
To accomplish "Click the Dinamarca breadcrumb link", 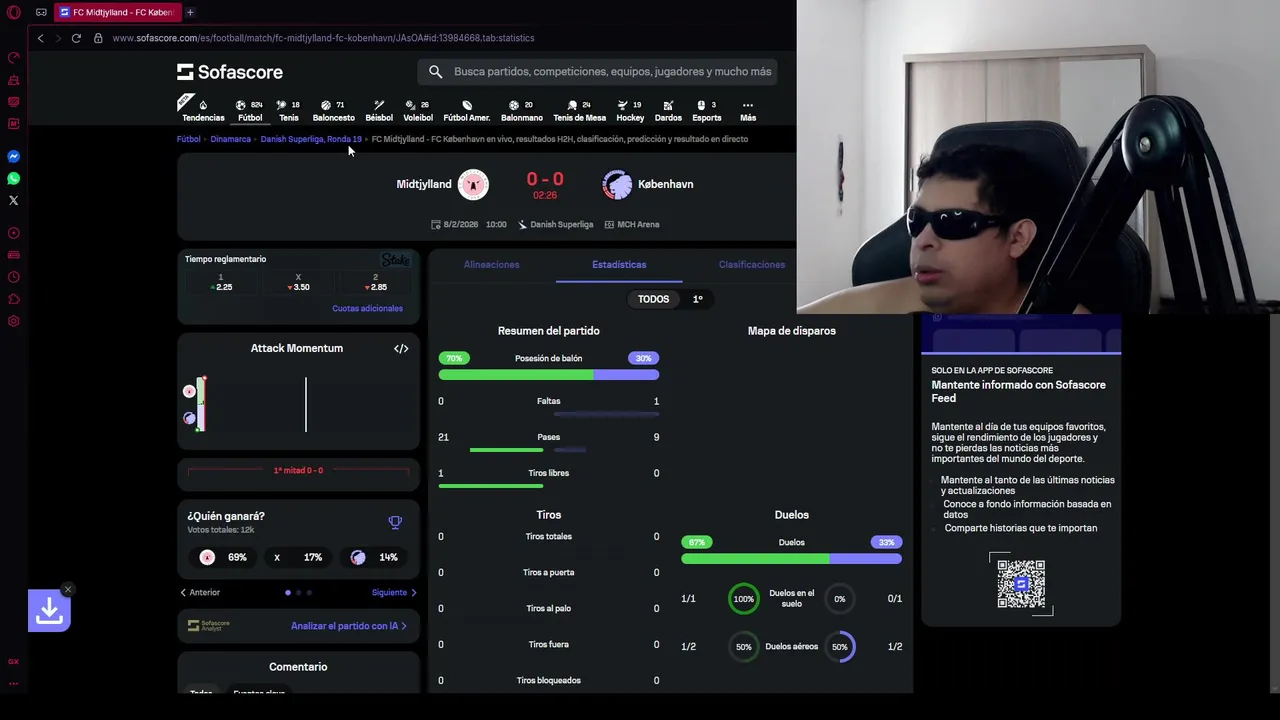I will pyautogui.click(x=230, y=139).
